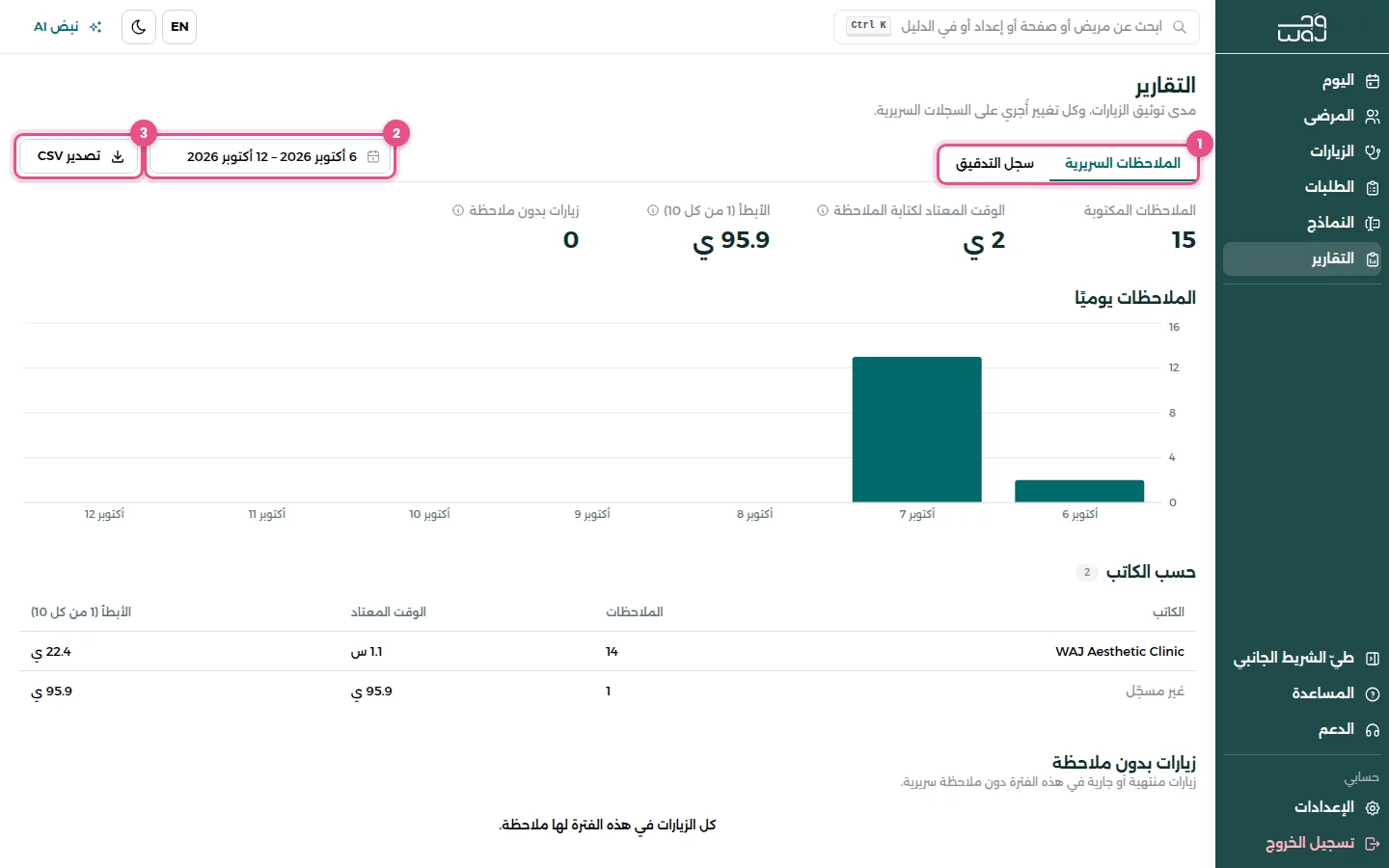Image resolution: width=1389 pixels, height=868 pixels.
Task: Click the stethoscope icon beside الزيارات
Action: (x=1373, y=152)
